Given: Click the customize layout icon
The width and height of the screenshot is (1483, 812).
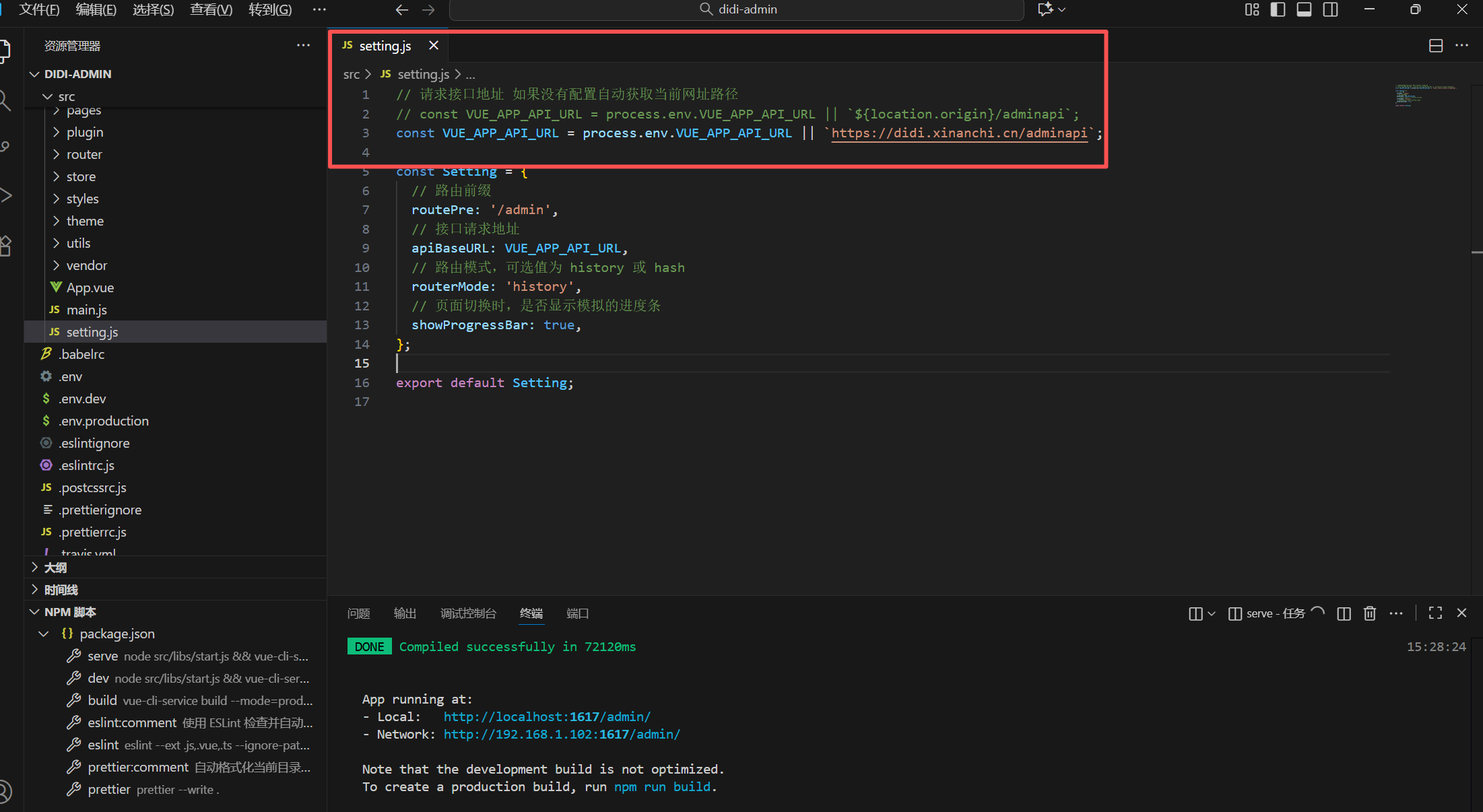Looking at the screenshot, I should click(x=1251, y=9).
